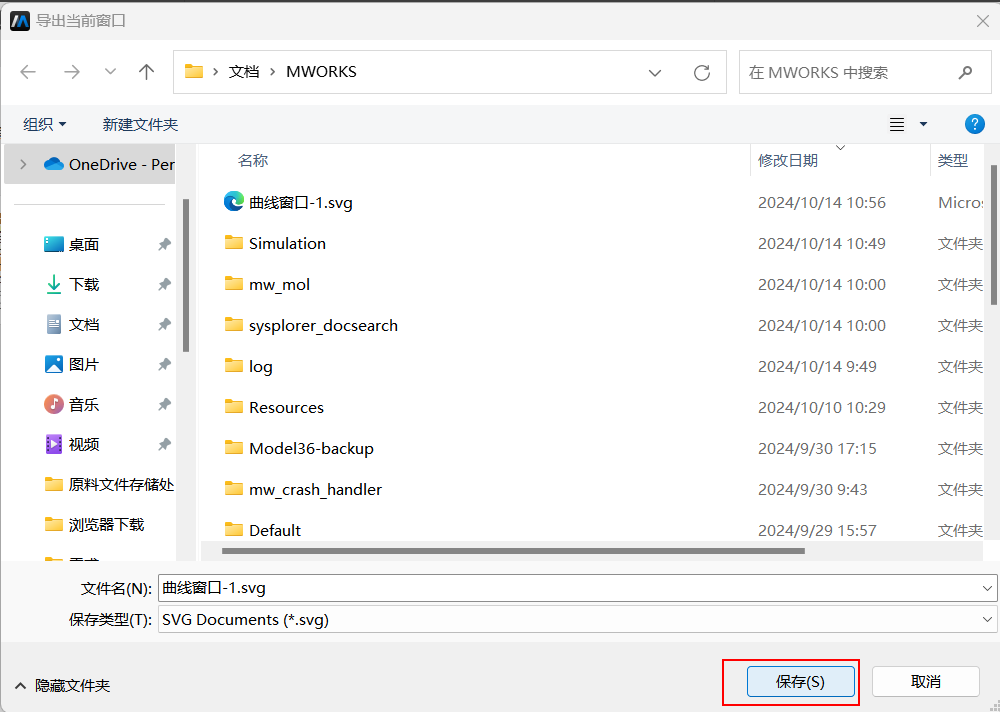This screenshot has height=712, width=1000.
Task: Click 新建文件夹 button
Action: pos(140,124)
